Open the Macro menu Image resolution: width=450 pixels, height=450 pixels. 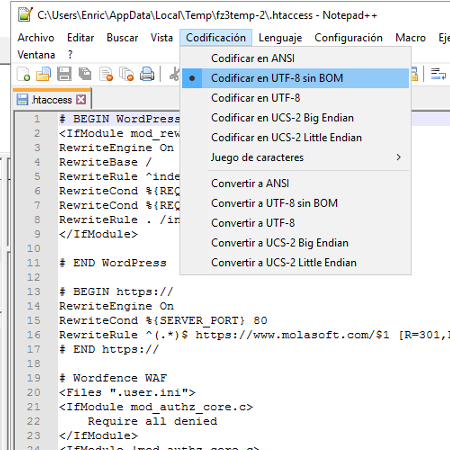[x=410, y=38]
